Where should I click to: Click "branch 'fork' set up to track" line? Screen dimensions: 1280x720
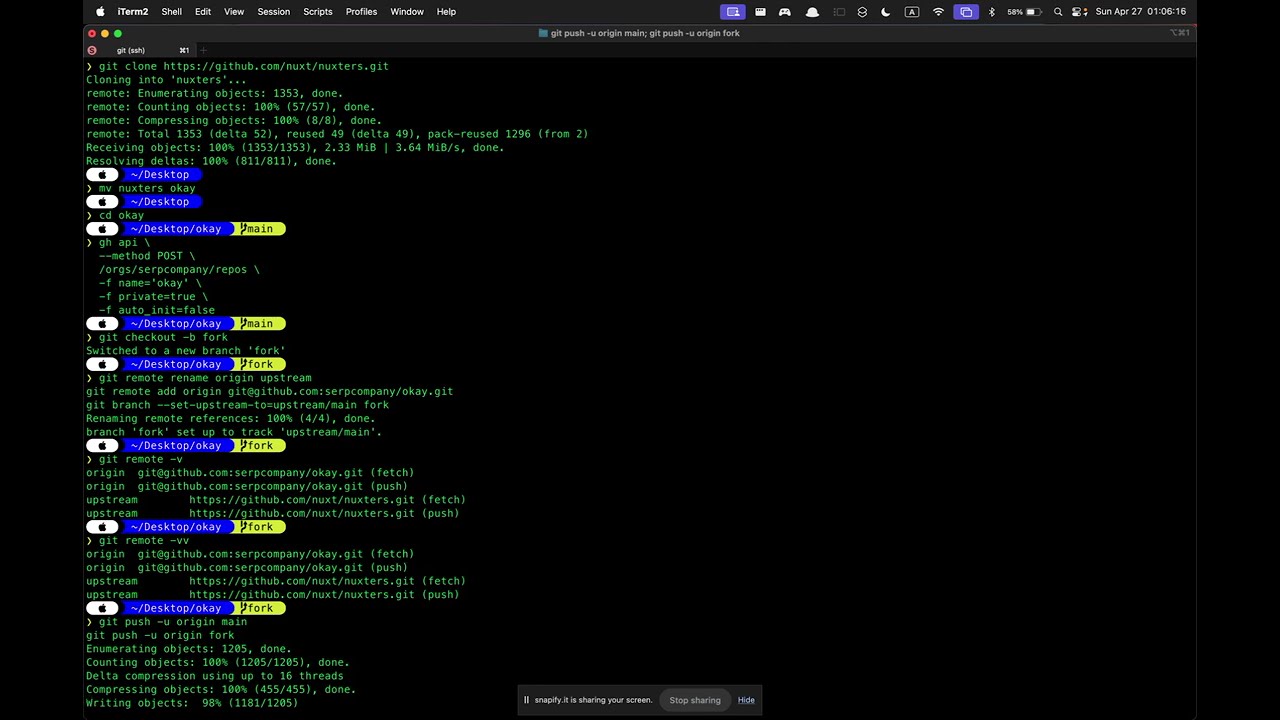click(234, 432)
